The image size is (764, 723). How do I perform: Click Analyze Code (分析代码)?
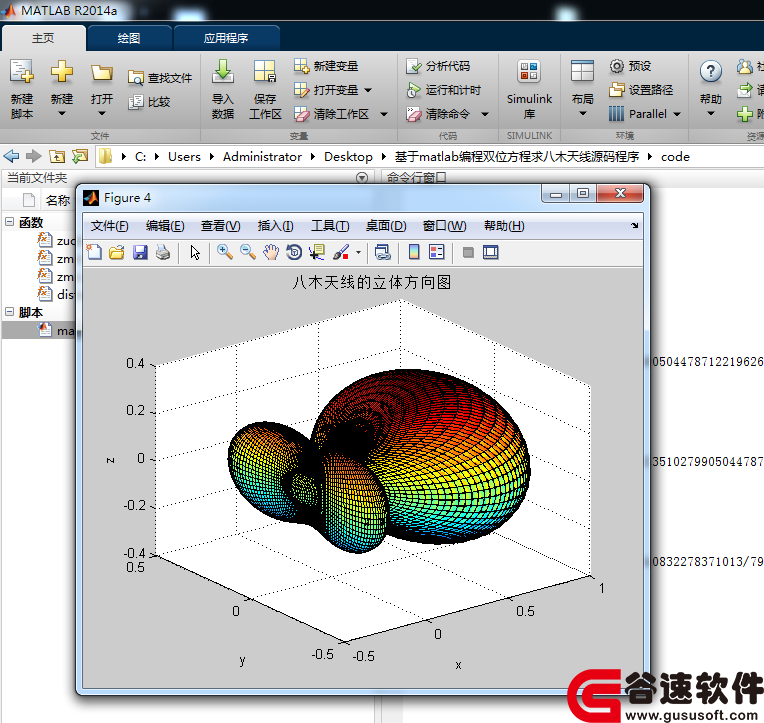pyautogui.click(x=438, y=66)
